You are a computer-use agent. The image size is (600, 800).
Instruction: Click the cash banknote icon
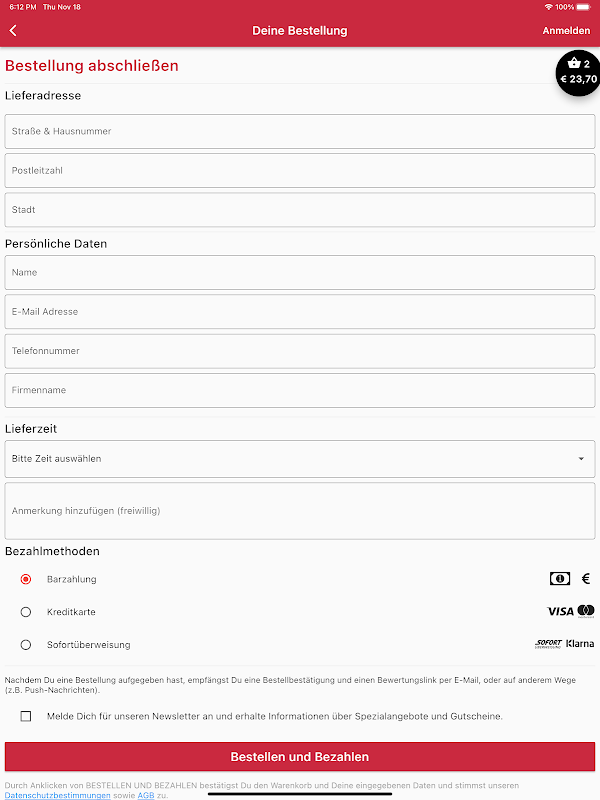tap(560, 579)
